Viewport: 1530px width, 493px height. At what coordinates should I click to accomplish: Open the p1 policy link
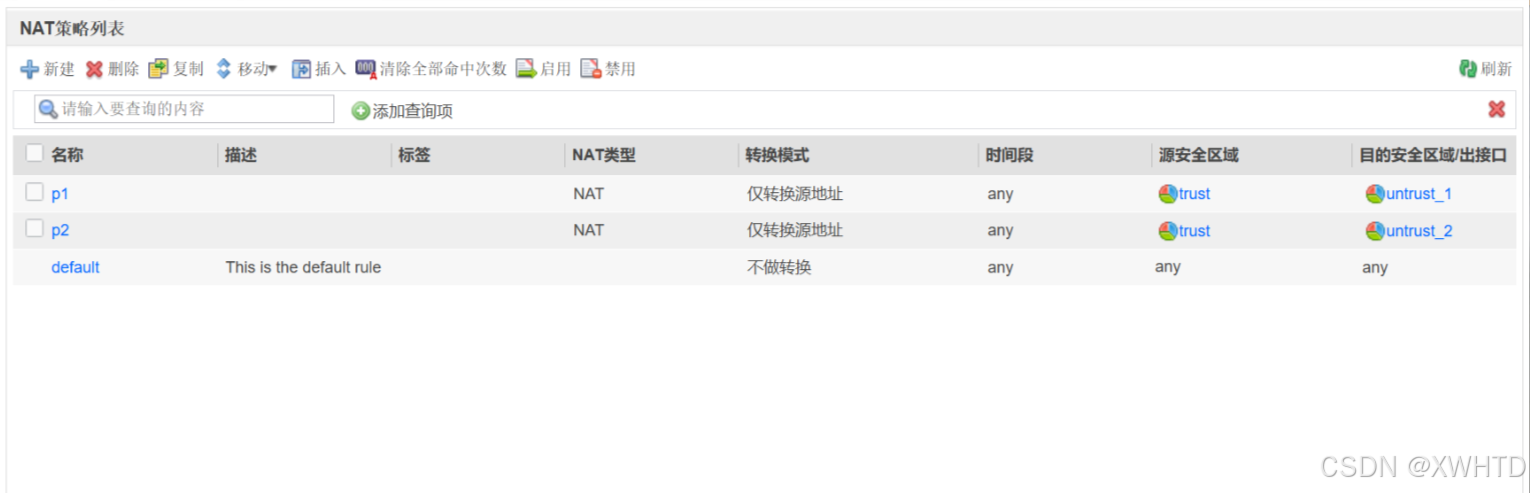(x=60, y=194)
